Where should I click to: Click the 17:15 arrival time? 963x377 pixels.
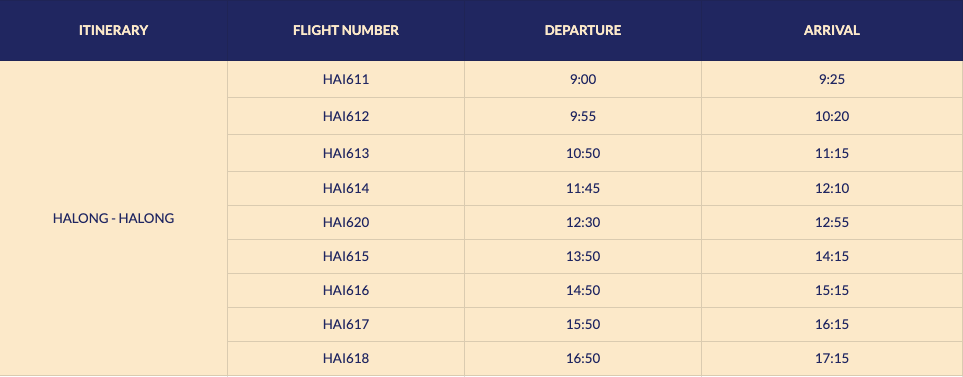[x=832, y=358]
